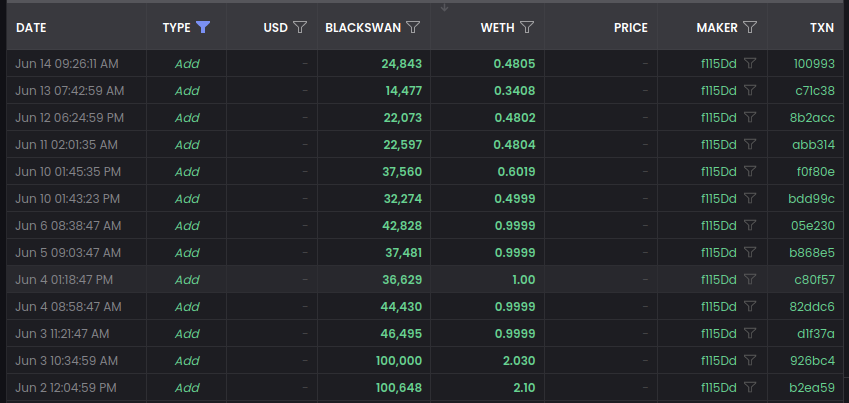Viewport: 849px width, 403px height.
Task: Open transaction abb314
Action: [813, 145]
